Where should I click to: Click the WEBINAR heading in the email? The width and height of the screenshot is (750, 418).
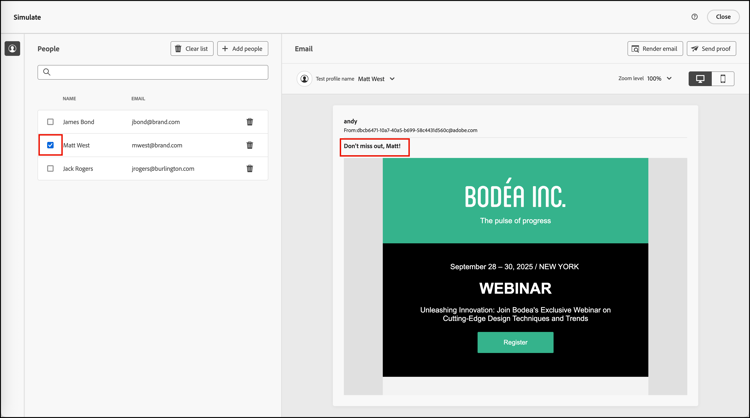[x=515, y=288]
